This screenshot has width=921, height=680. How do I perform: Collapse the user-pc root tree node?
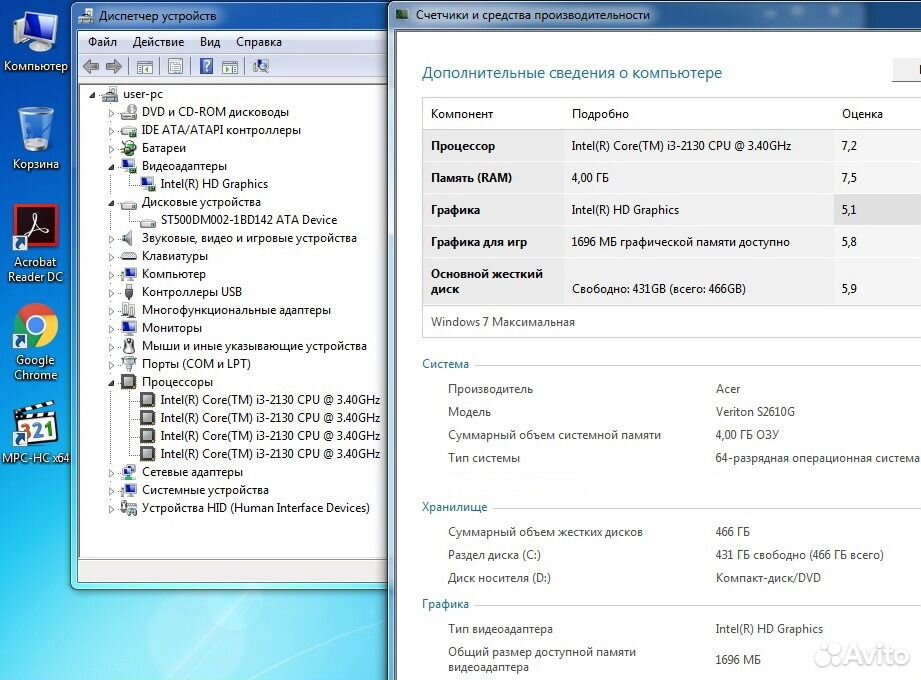tap(92, 95)
